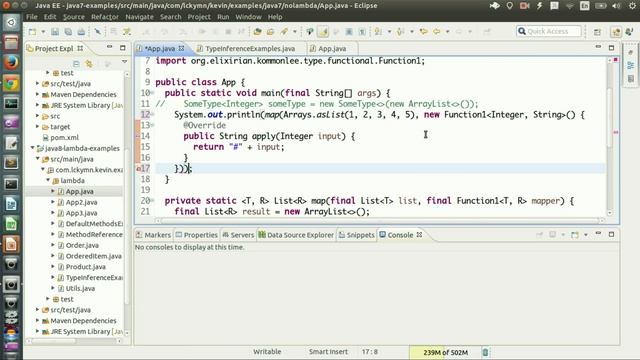The height and width of the screenshot is (360, 640).
Task: Run garbage collector trash icon
Action: pos(485,352)
